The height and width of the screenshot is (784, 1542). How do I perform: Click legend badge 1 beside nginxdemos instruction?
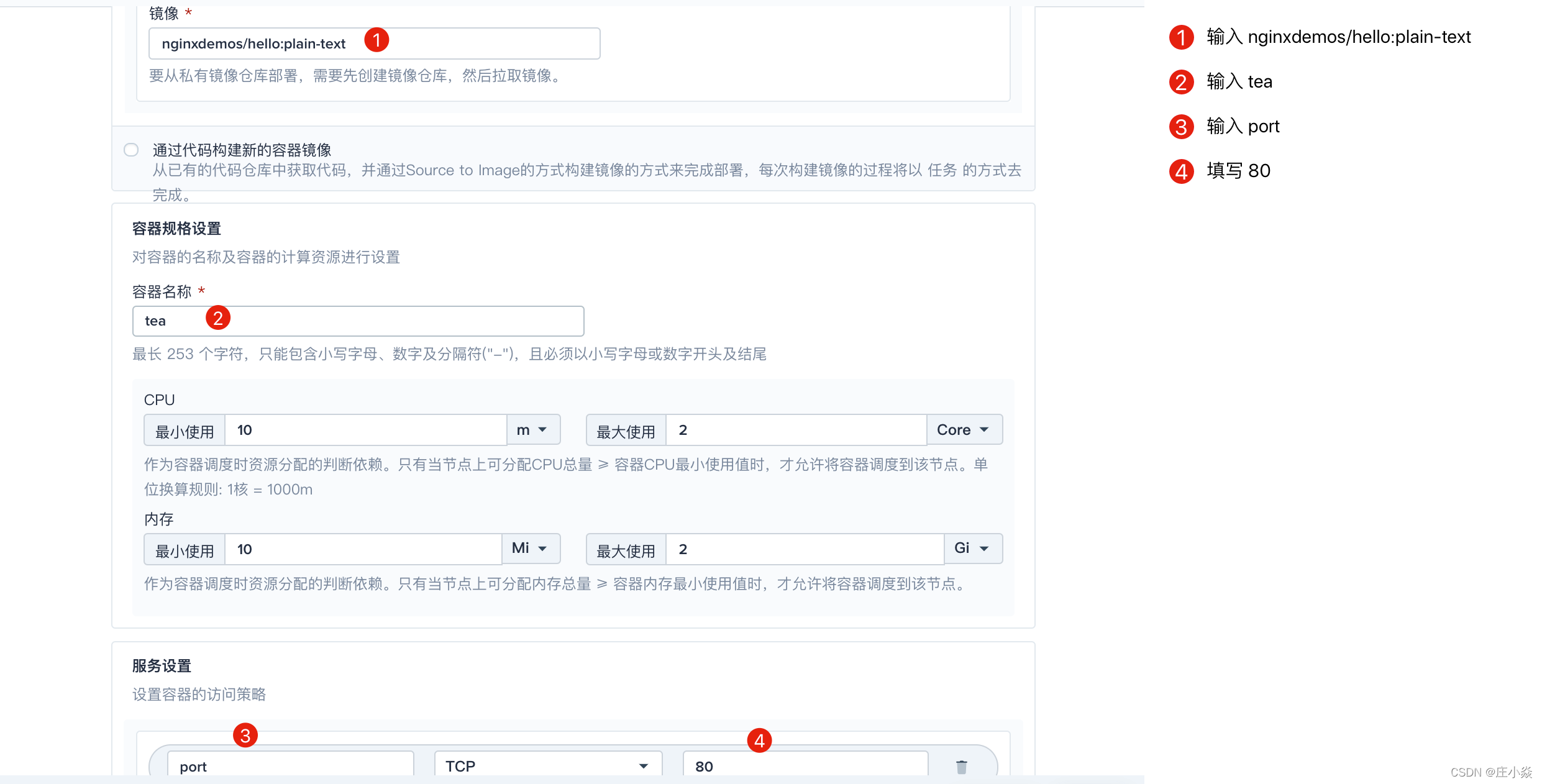pyautogui.click(x=1181, y=37)
